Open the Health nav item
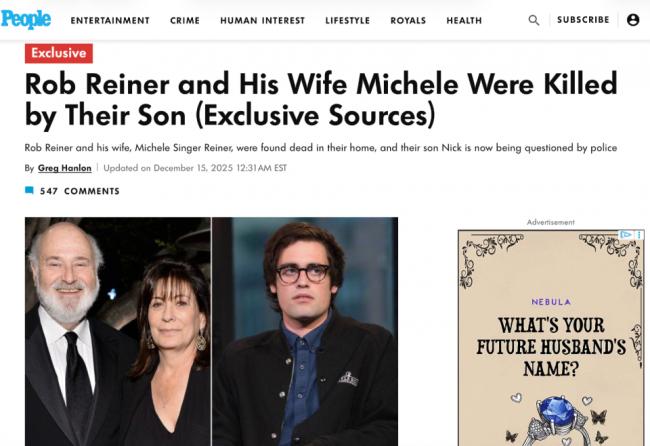The width and height of the screenshot is (650, 446). (464, 20)
